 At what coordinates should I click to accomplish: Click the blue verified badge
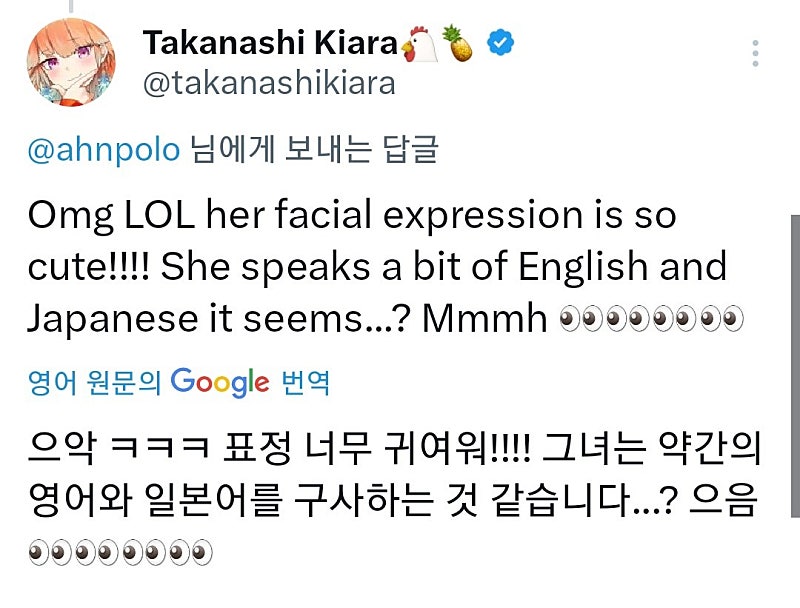(x=500, y=43)
